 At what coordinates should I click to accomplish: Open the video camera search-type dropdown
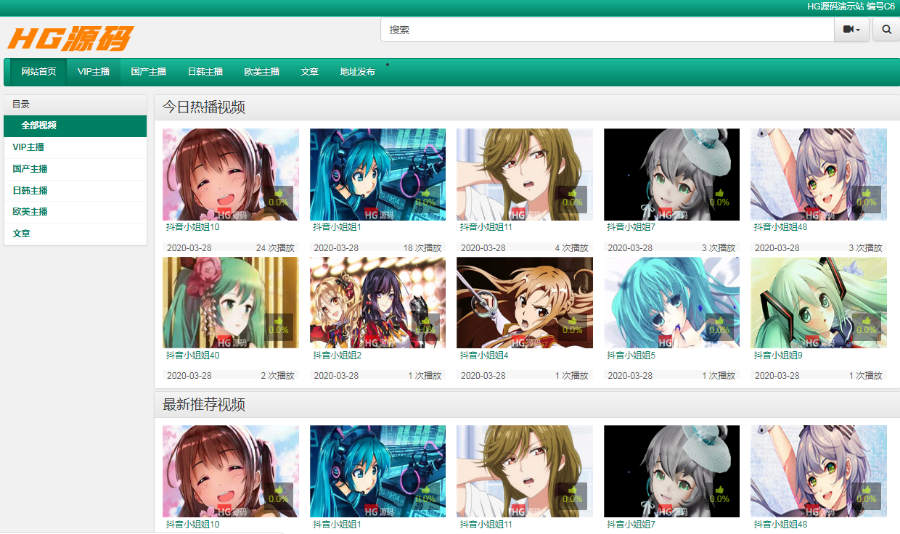coord(852,30)
